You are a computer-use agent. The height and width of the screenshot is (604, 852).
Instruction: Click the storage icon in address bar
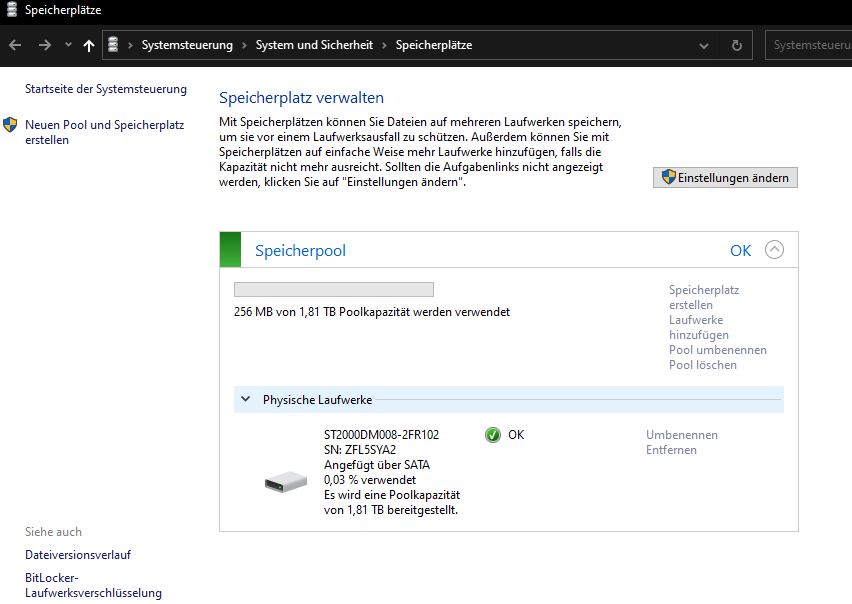tap(113, 45)
